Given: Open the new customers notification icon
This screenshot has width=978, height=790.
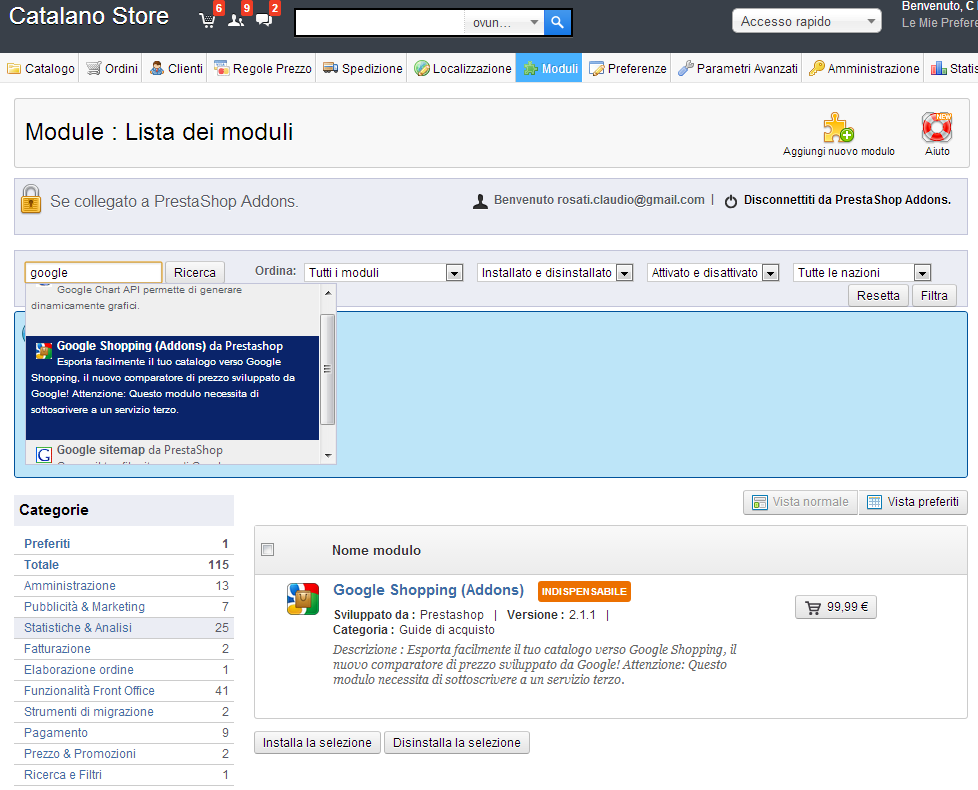Looking at the screenshot, I should [236, 20].
